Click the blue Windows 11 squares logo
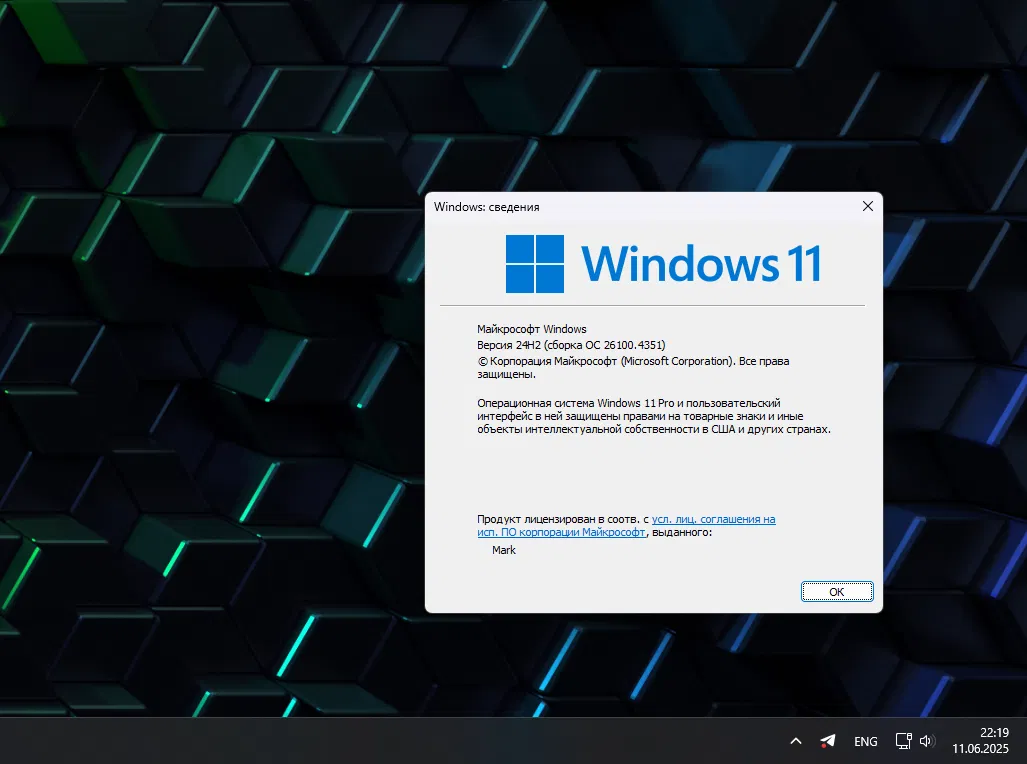 point(535,262)
